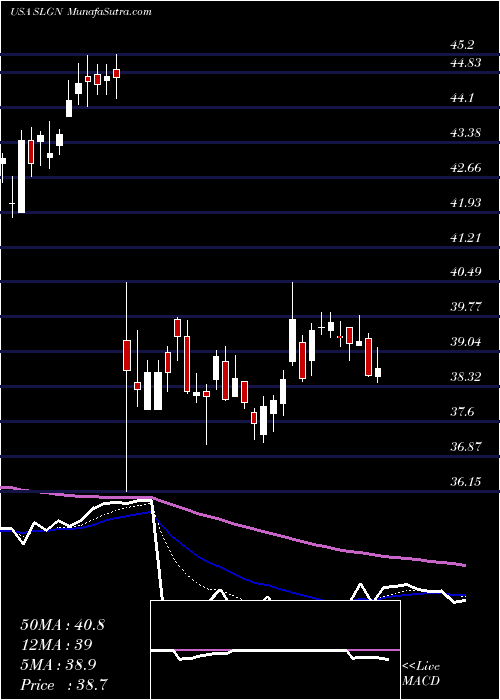Select the 41.93 price axis label
The image size is (500, 700).
coord(466,202)
